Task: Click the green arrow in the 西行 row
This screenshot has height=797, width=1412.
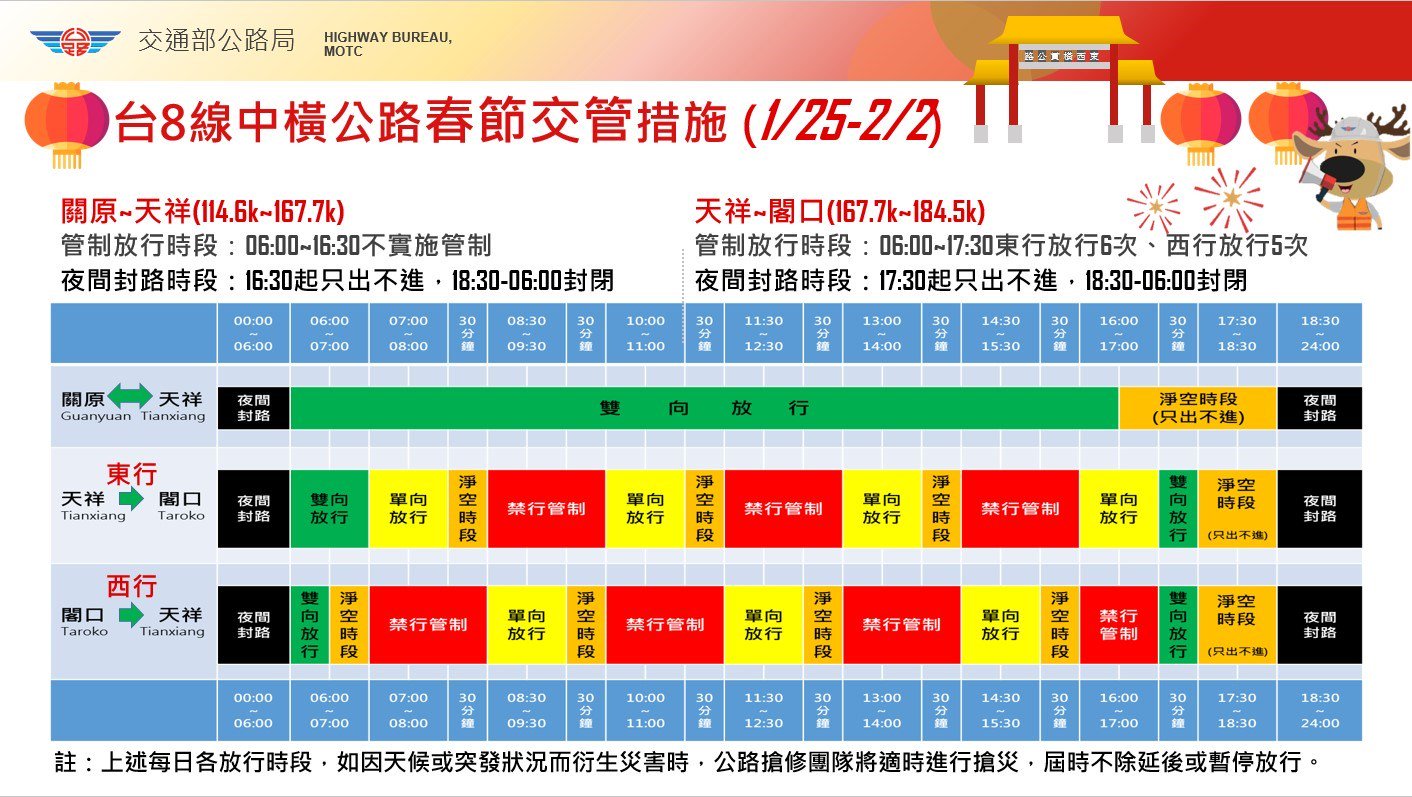Action: [x=131, y=615]
